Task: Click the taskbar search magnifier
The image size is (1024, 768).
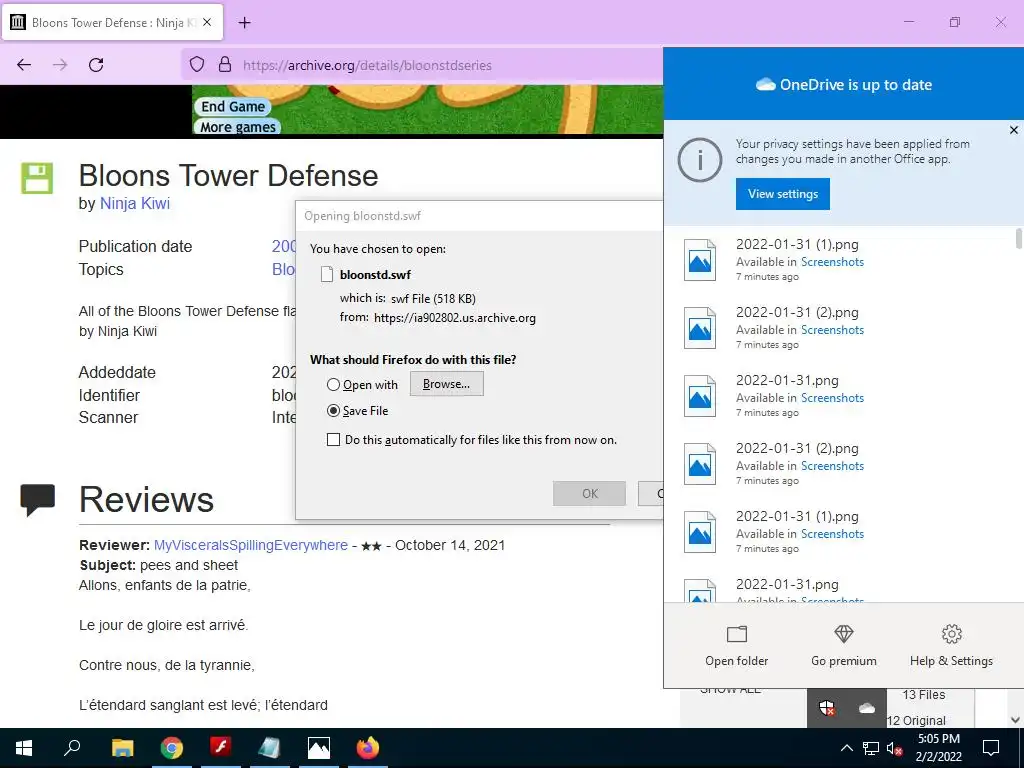Action: (x=72, y=748)
